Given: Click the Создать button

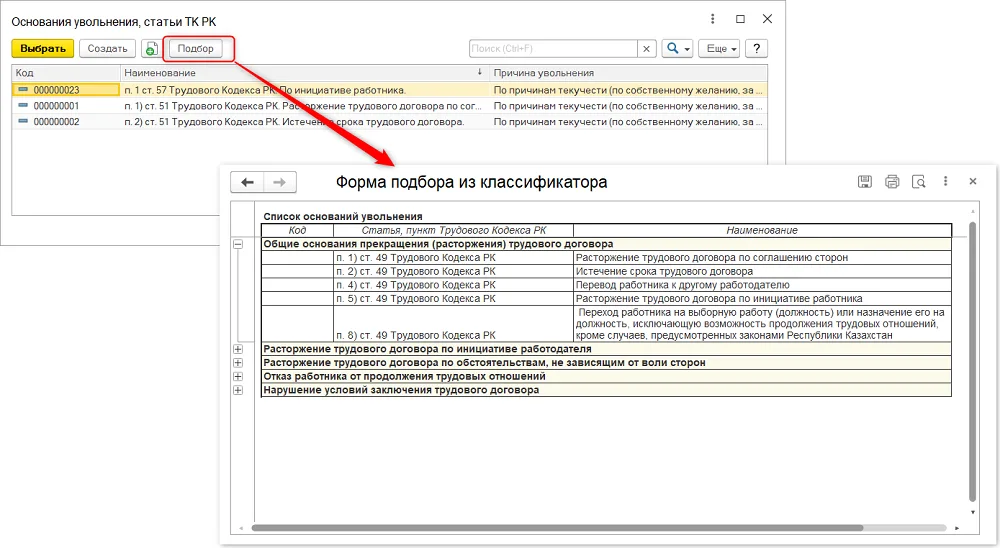Looking at the screenshot, I should pyautogui.click(x=107, y=48).
